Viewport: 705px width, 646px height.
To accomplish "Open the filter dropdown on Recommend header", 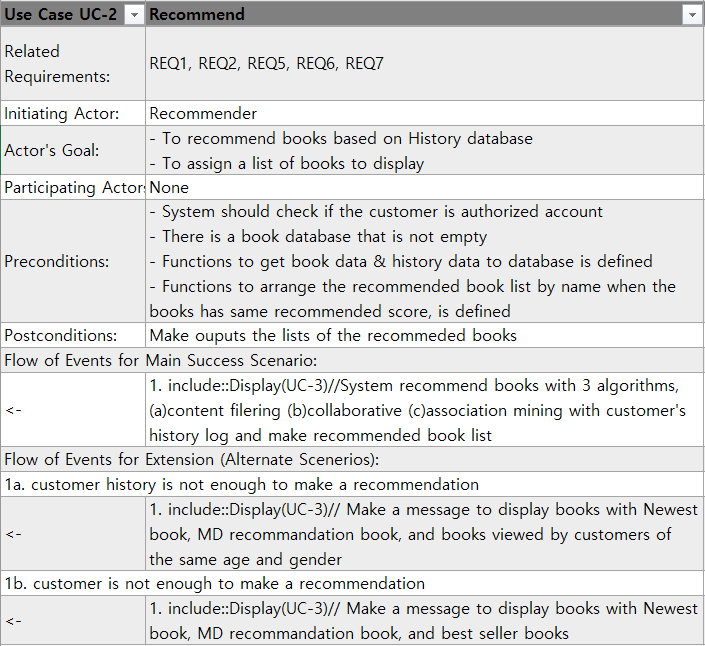I will click(692, 15).
